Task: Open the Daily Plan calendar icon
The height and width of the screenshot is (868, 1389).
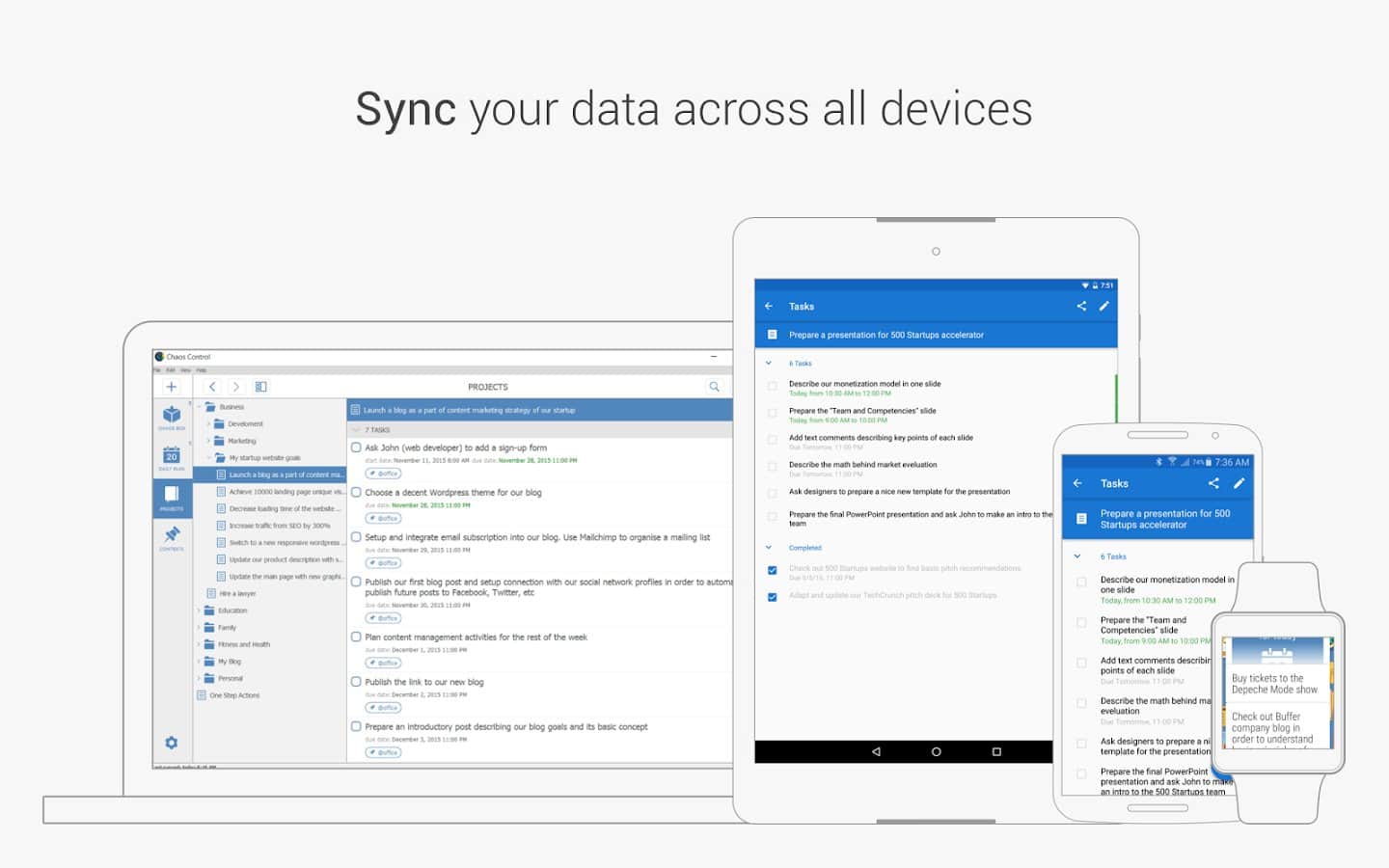Action: [172, 457]
